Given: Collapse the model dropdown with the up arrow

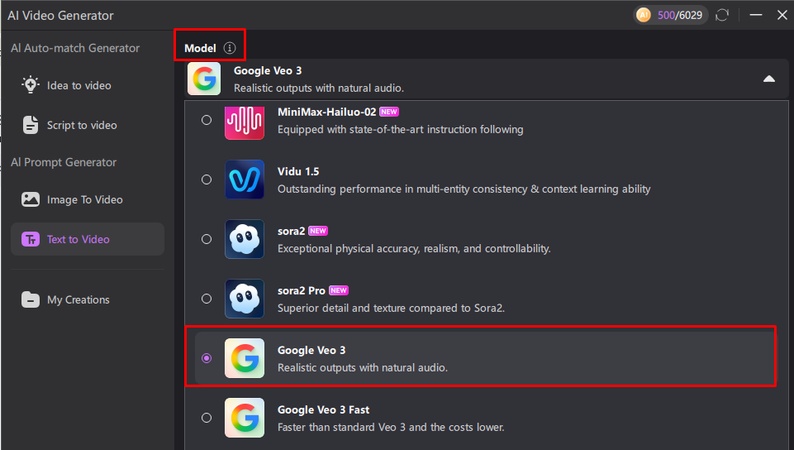Looking at the screenshot, I should tap(768, 78).
